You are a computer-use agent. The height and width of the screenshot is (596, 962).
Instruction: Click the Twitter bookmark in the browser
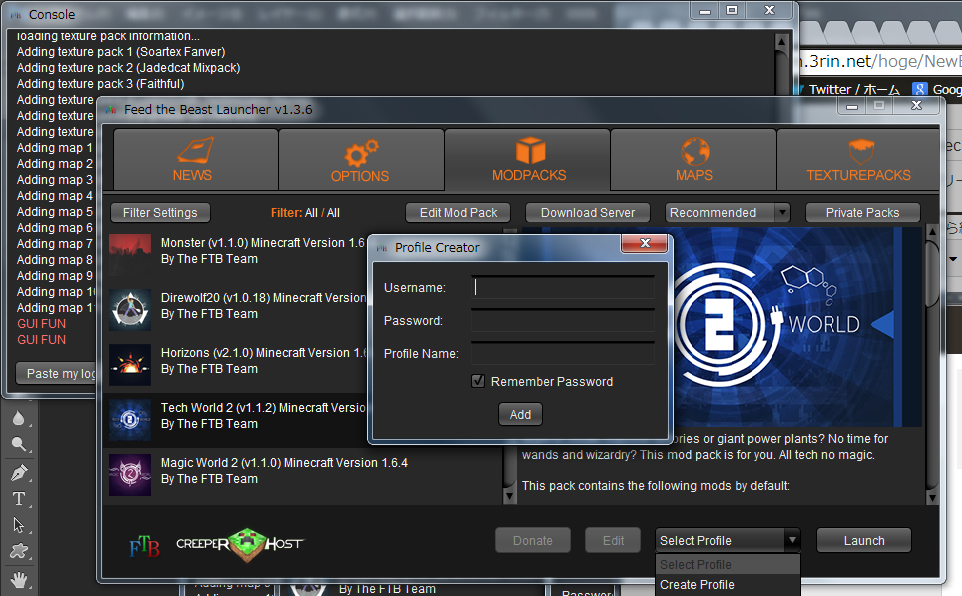point(853,90)
